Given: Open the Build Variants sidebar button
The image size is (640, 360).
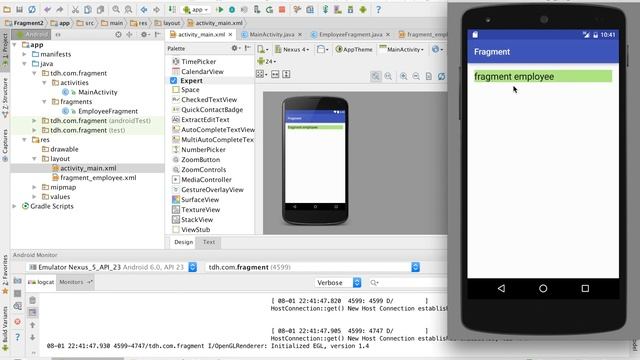Looking at the screenshot, I should 5,329.
